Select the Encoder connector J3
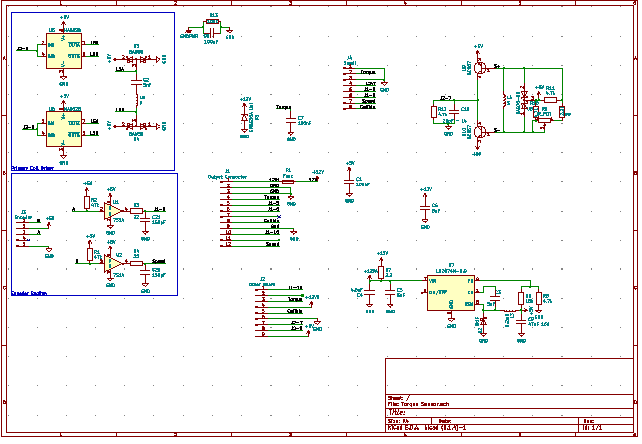Image resolution: width=642 pixels, height=444 pixels. click(x=26, y=235)
